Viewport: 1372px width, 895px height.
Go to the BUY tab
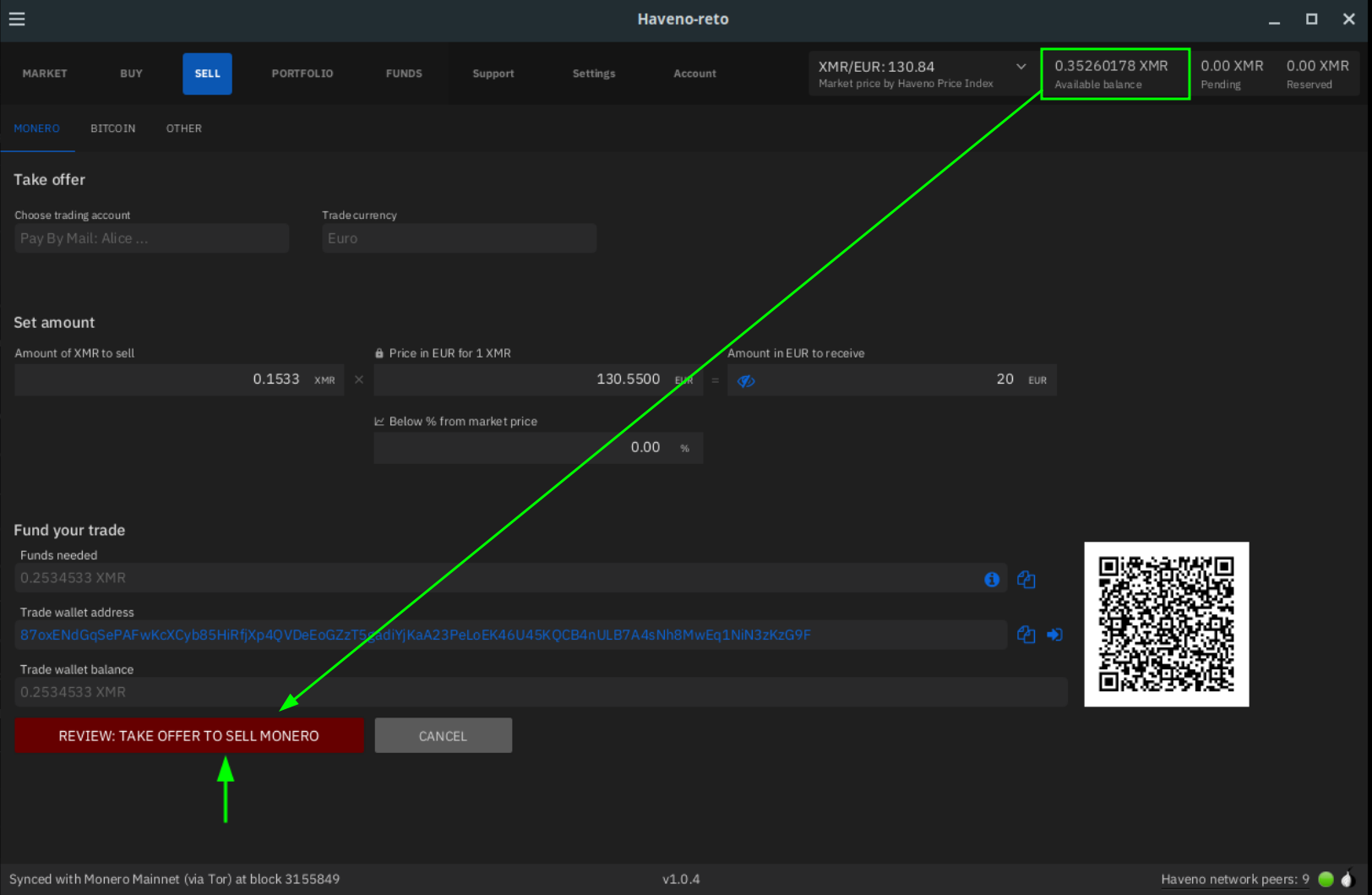[x=131, y=74]
